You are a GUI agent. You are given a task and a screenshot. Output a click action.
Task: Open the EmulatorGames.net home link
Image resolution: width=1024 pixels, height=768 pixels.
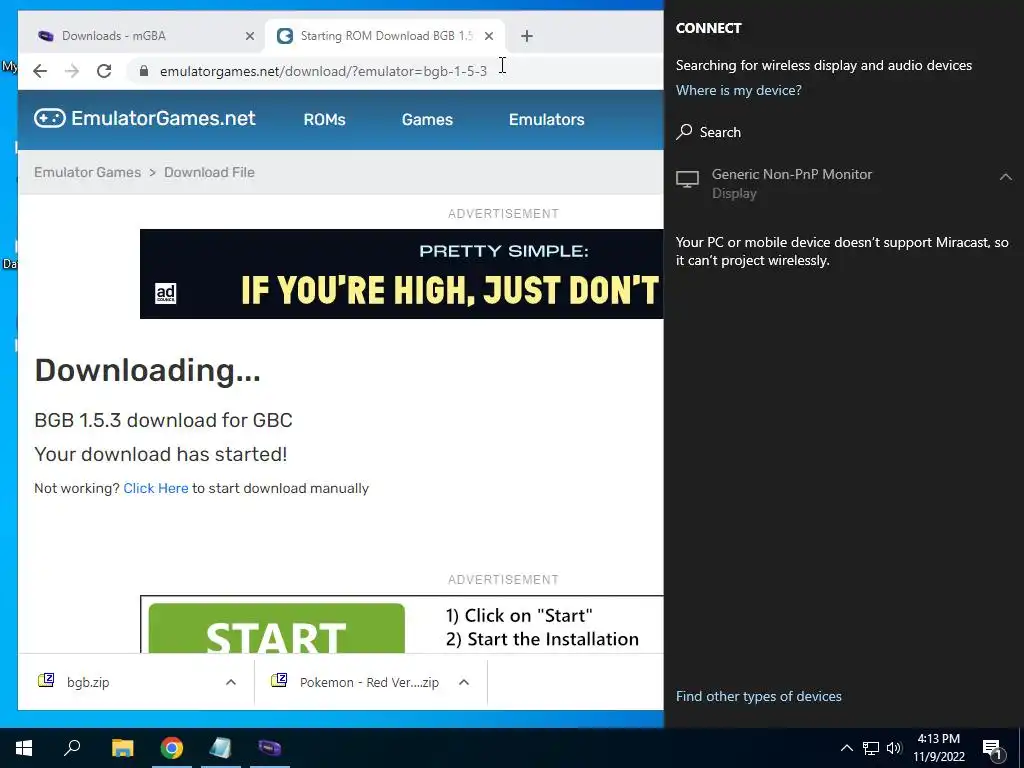144,118
